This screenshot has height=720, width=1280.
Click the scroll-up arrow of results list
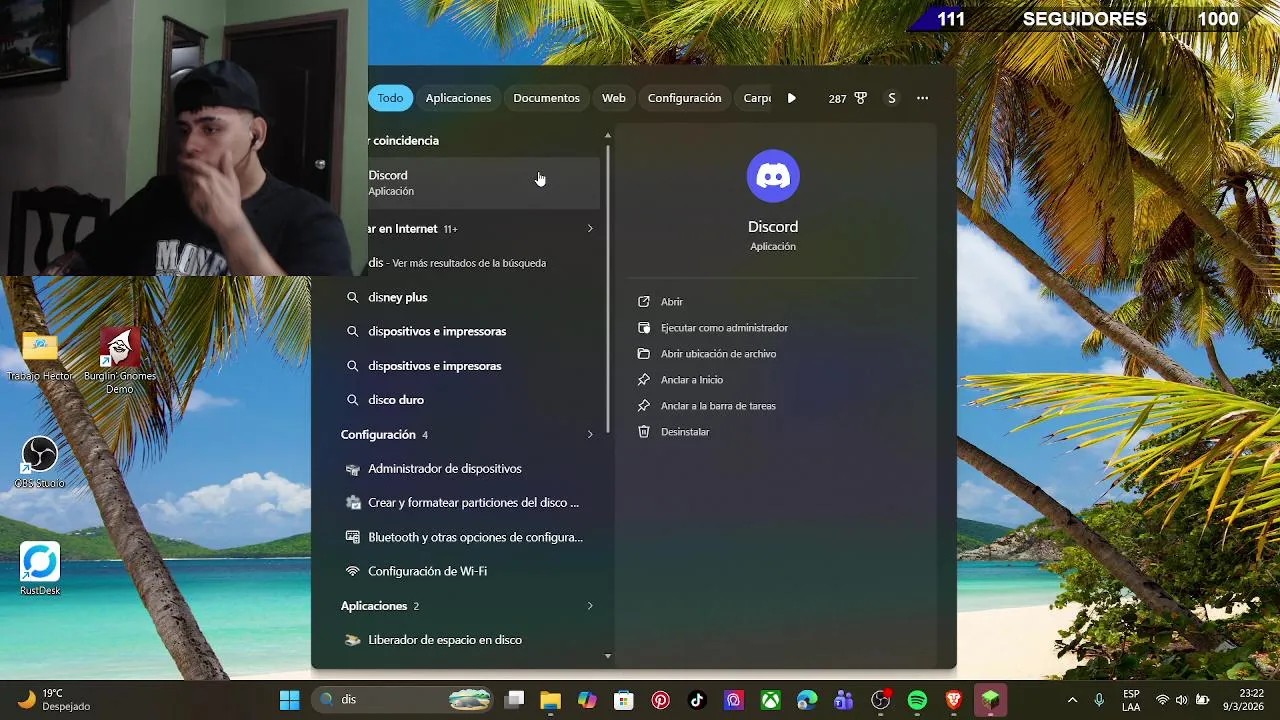(608, 136)
